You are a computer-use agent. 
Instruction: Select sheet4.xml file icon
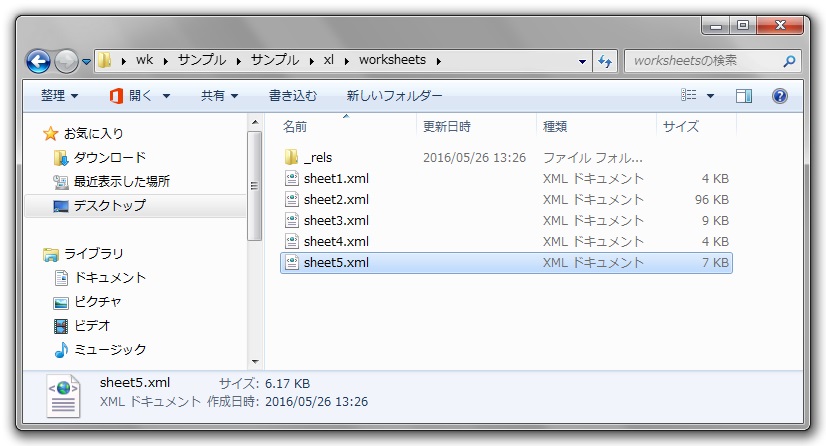291,242
